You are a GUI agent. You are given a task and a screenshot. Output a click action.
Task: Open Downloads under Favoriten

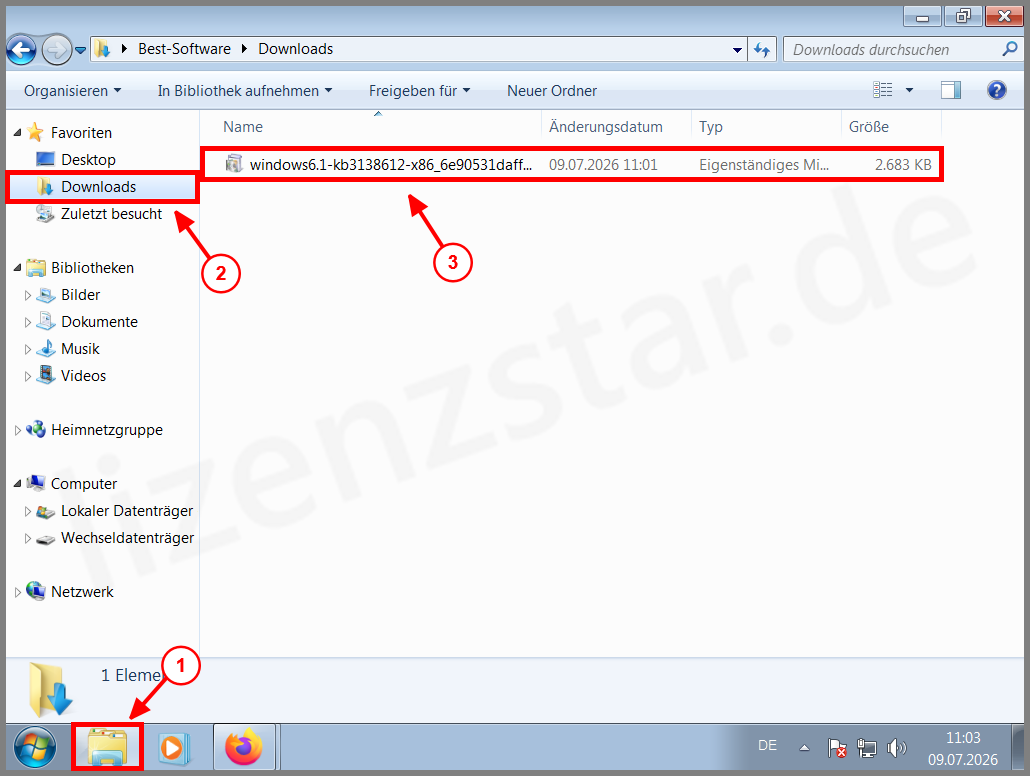pos(99,187)
